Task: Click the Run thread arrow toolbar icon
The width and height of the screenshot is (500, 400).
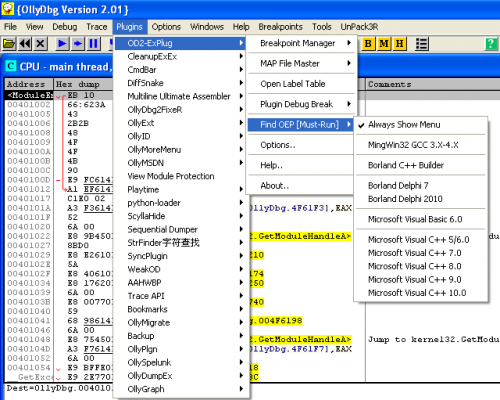Action: tap(78, 44)
